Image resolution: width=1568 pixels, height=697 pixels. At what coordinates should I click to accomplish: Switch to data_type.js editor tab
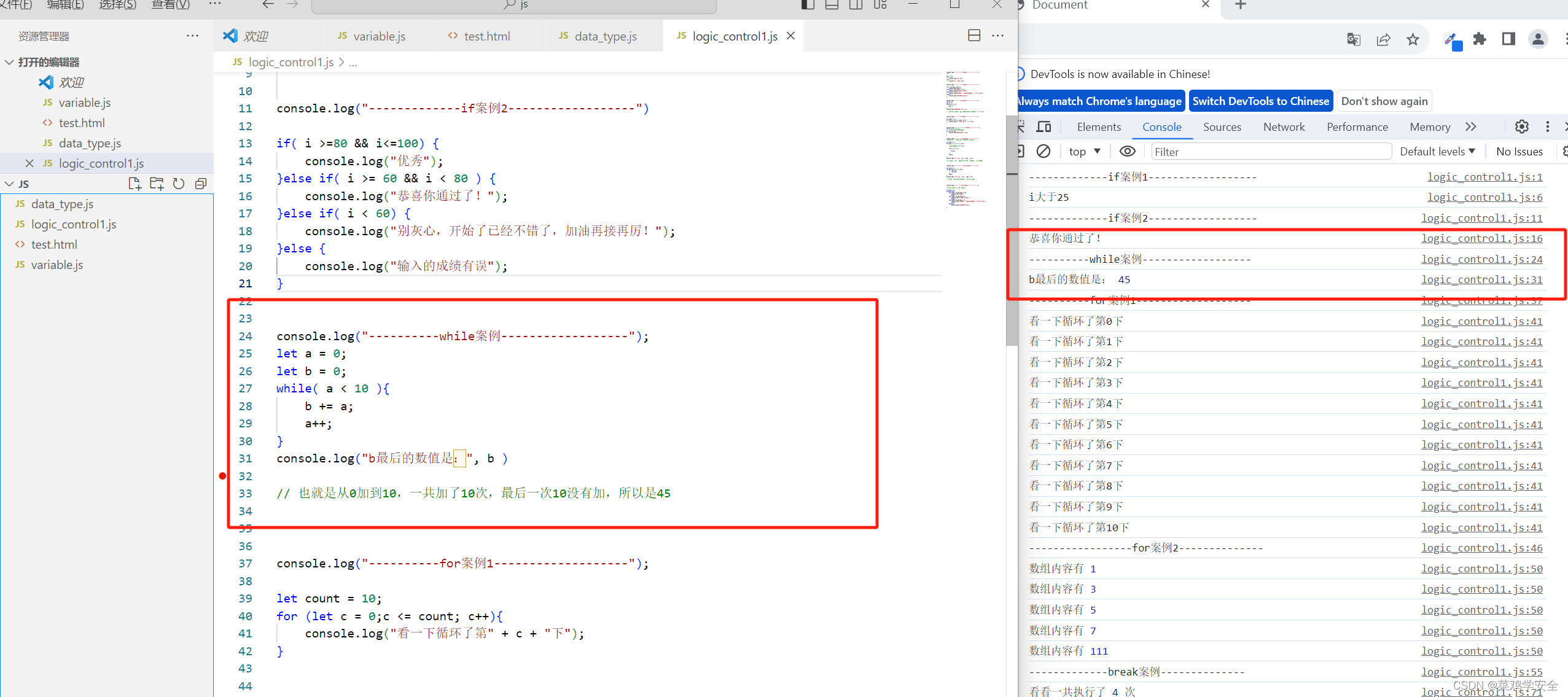click(x=605, y=36)
